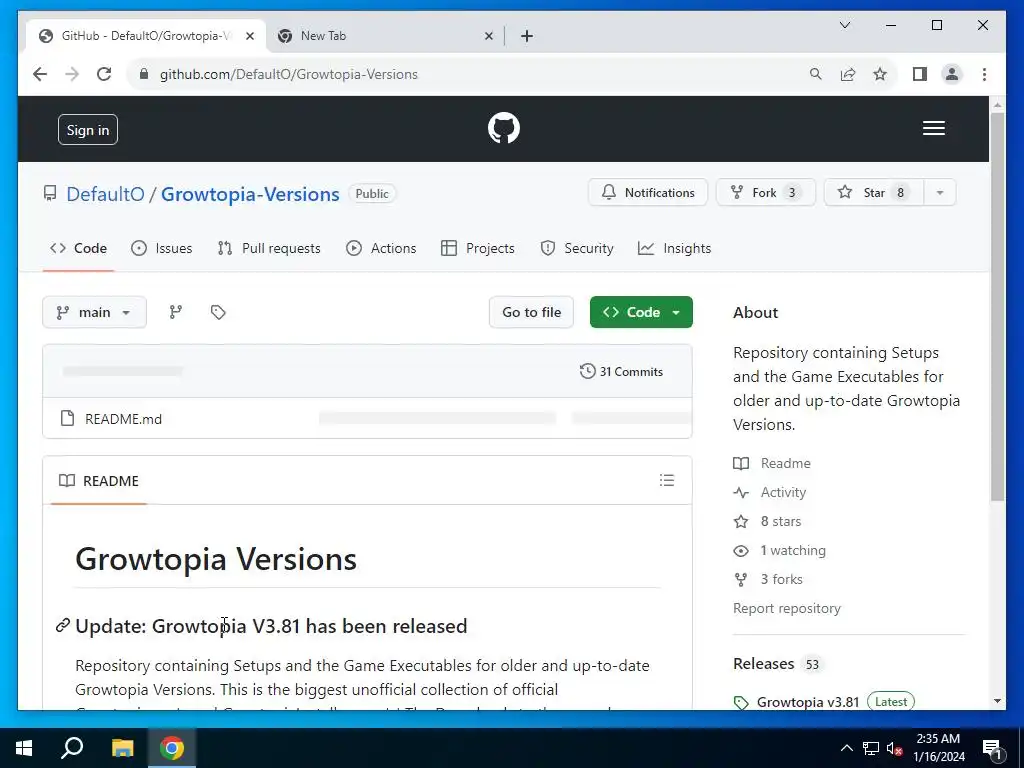Open the 1 watching link
1024x768 pixels.
(780, 551)
